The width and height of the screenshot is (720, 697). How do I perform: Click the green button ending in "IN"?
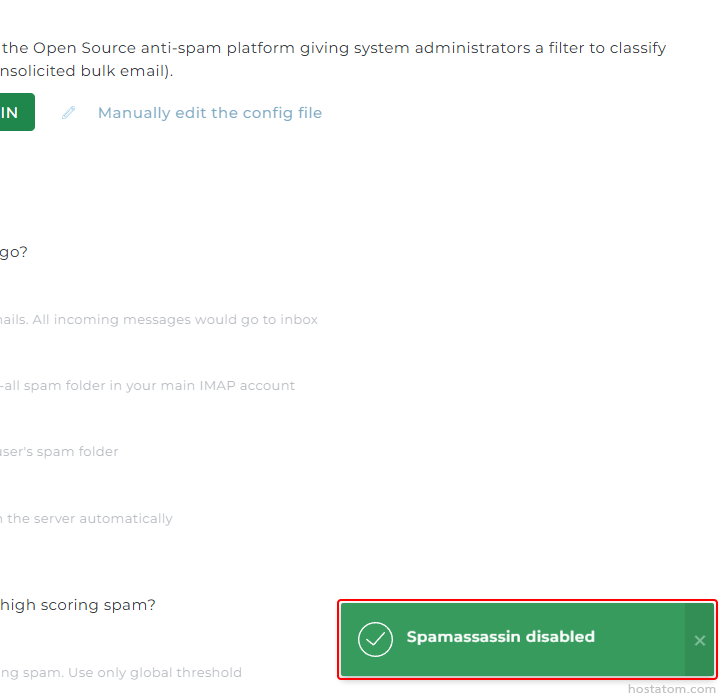click(x=14, y=112)
